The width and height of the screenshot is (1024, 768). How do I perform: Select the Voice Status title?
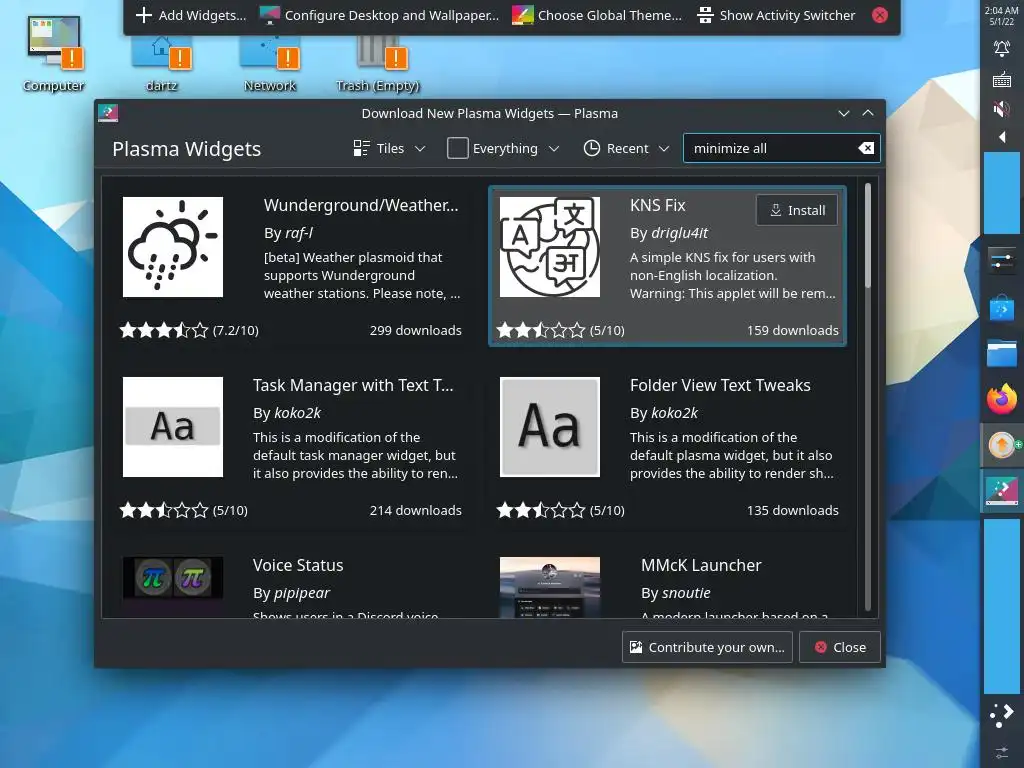[298, 565]
